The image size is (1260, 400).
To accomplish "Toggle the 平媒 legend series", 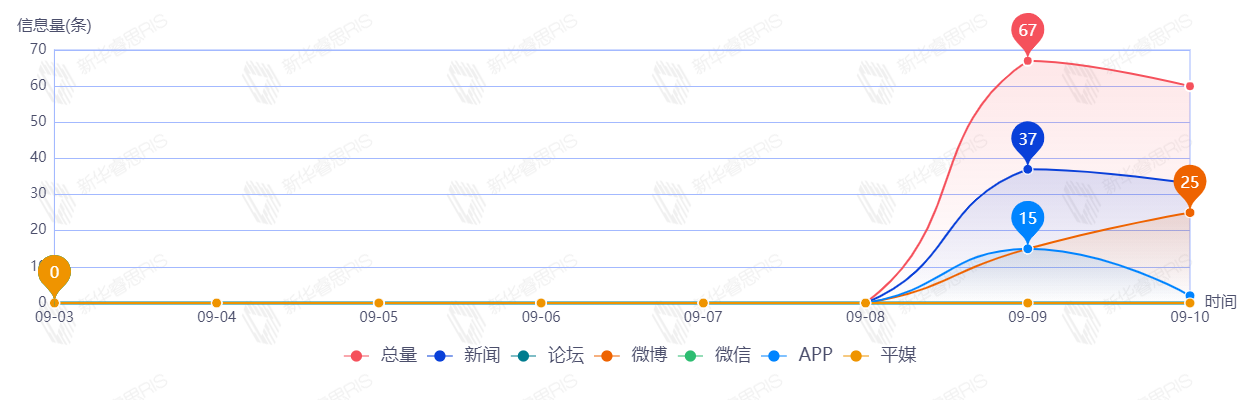I will [881, 355].
